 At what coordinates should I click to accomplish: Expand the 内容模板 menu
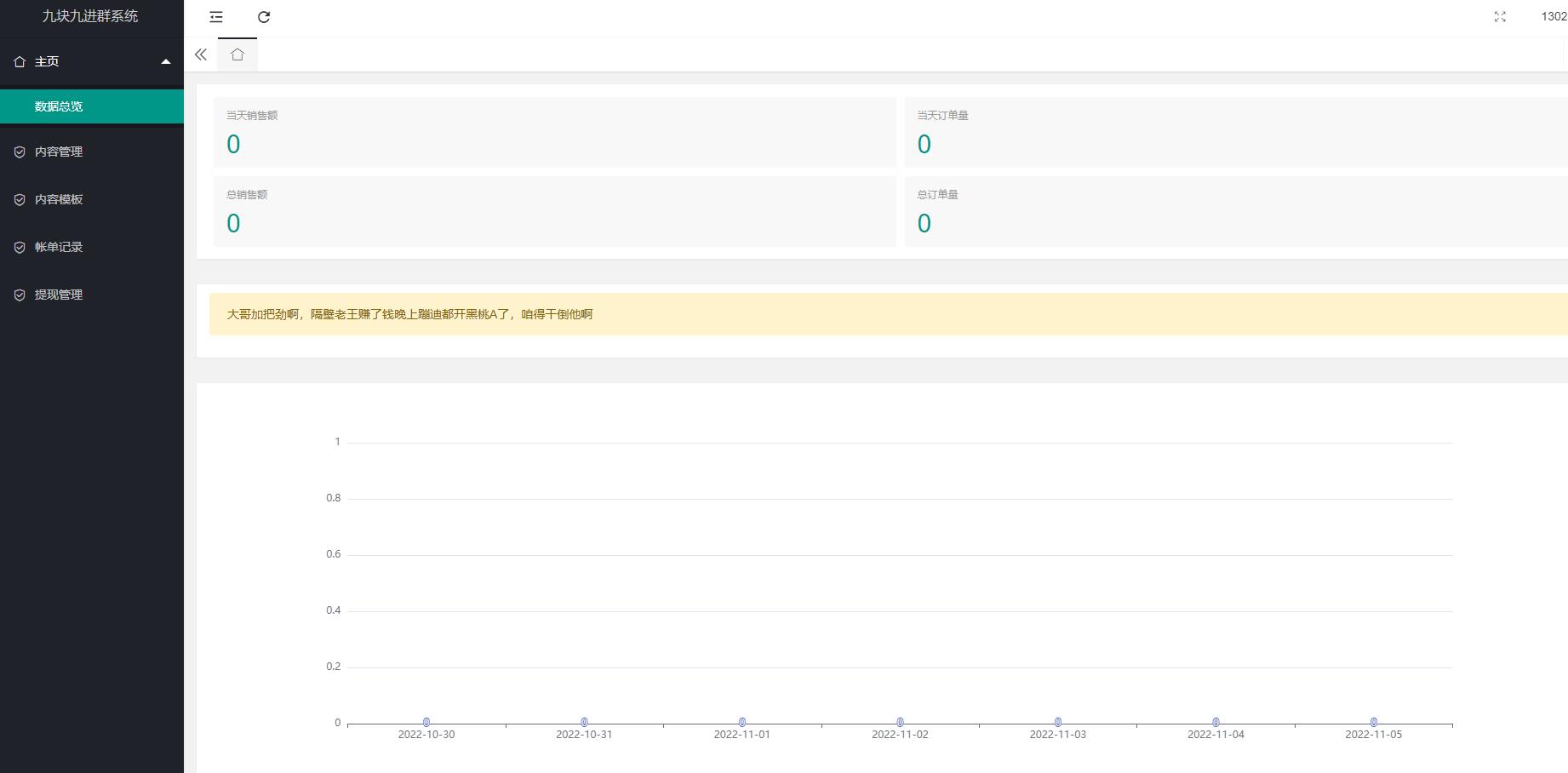pos(59,199)
